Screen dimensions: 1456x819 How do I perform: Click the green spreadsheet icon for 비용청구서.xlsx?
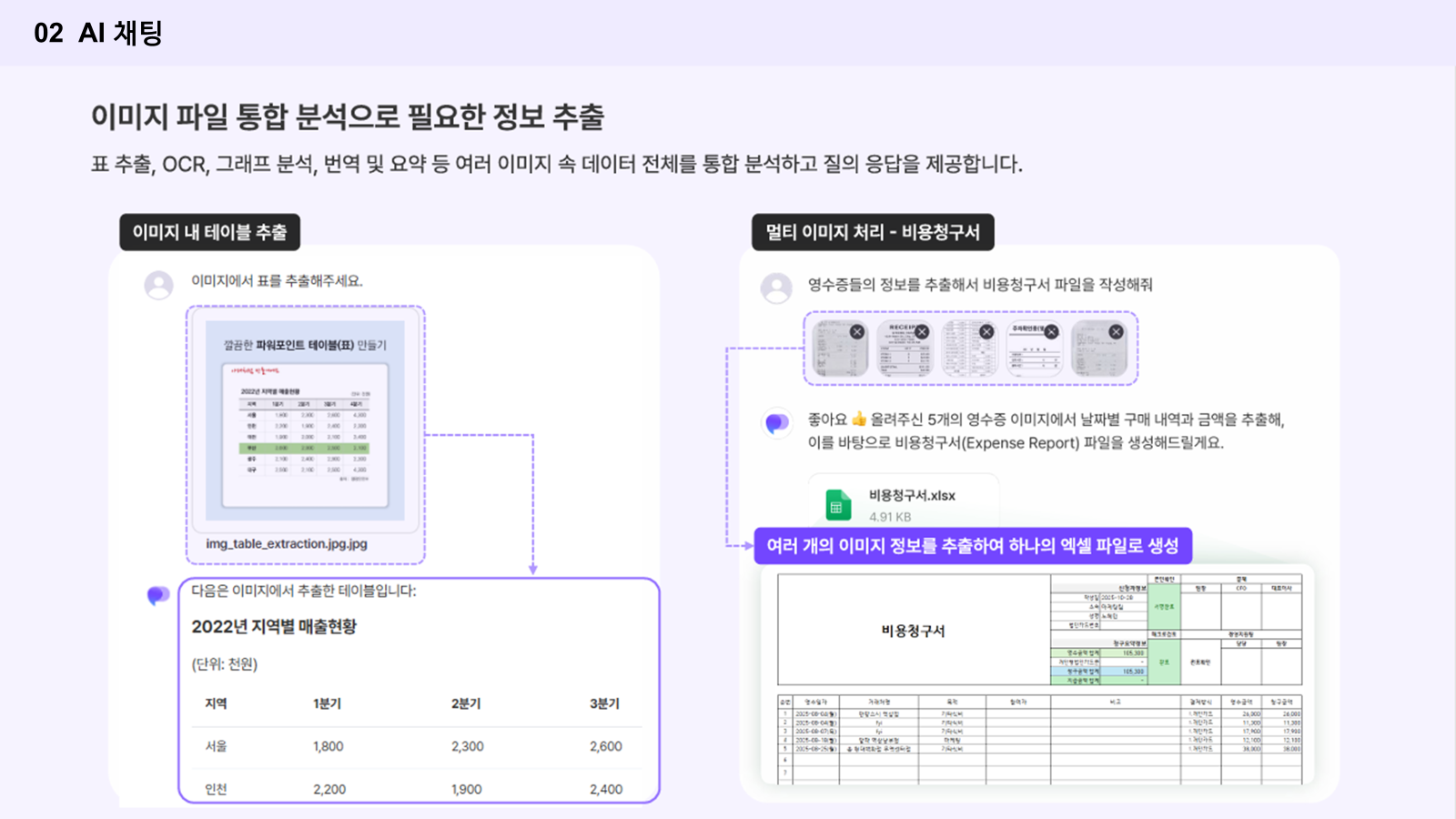(838, 506)
